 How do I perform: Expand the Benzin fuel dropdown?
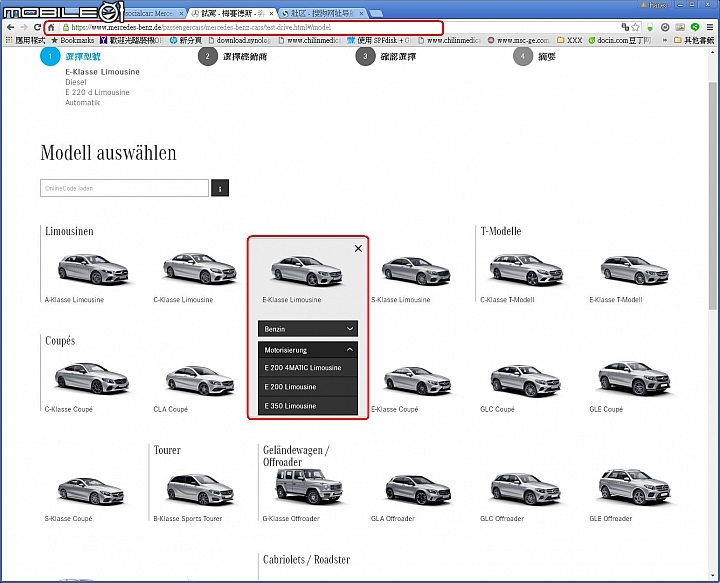pos(308,329)
